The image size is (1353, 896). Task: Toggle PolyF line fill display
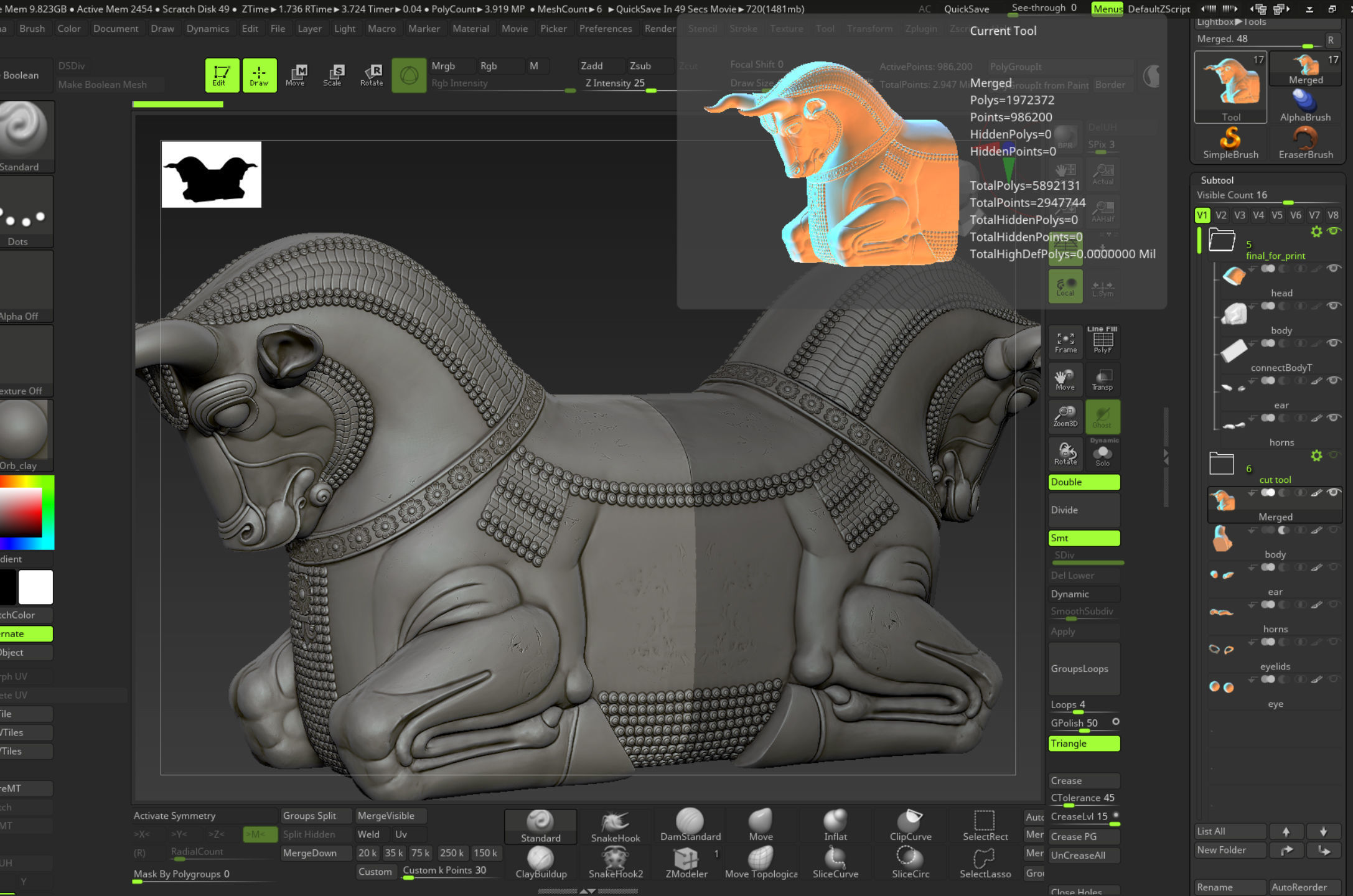[x=1103, y=342]
